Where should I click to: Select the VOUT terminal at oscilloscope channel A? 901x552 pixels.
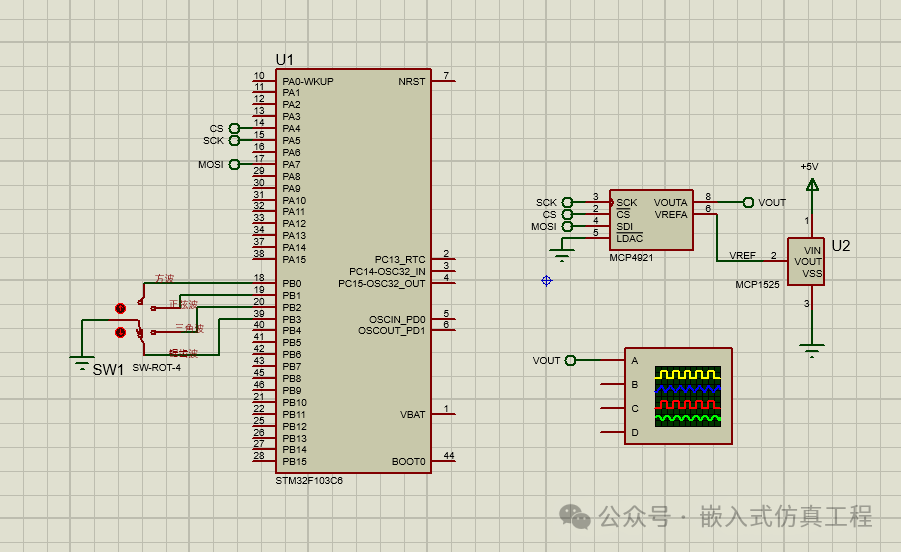pyautogui.click(x=570, y=360)
